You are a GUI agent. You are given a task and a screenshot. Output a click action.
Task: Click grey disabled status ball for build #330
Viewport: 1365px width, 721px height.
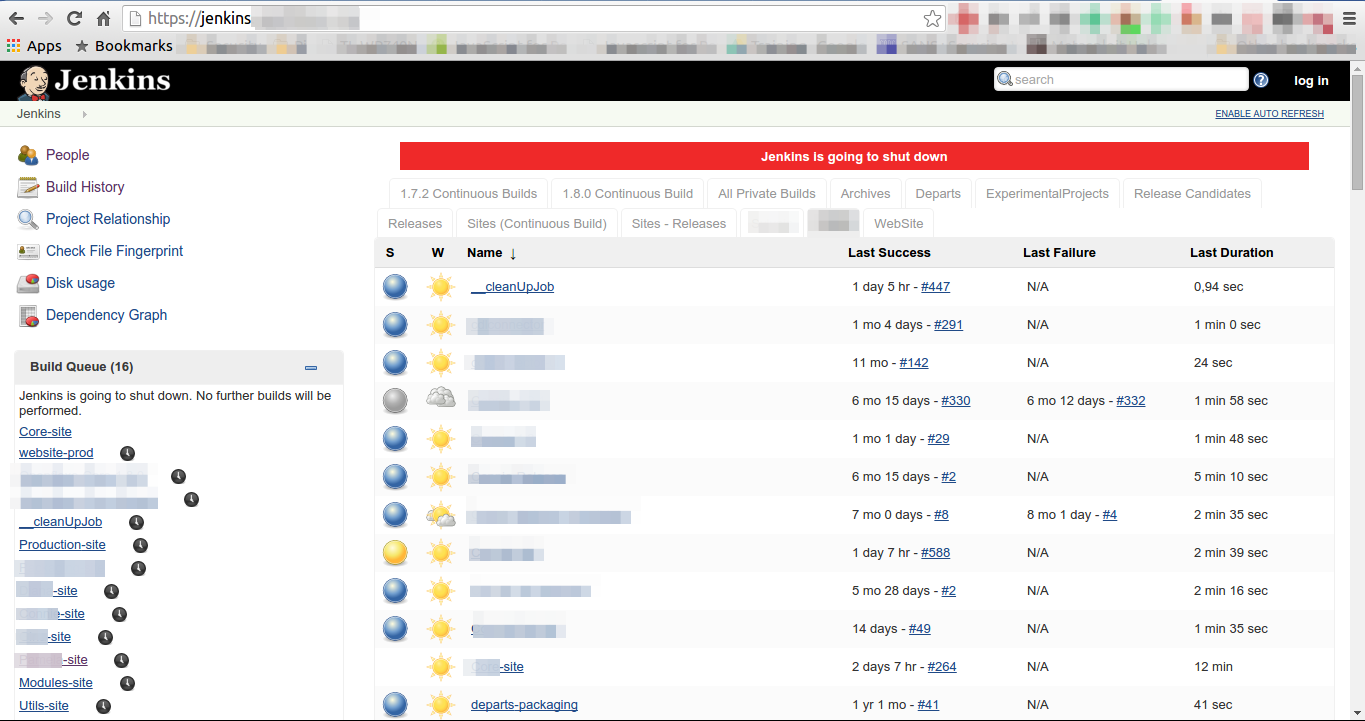click(395, 401)
